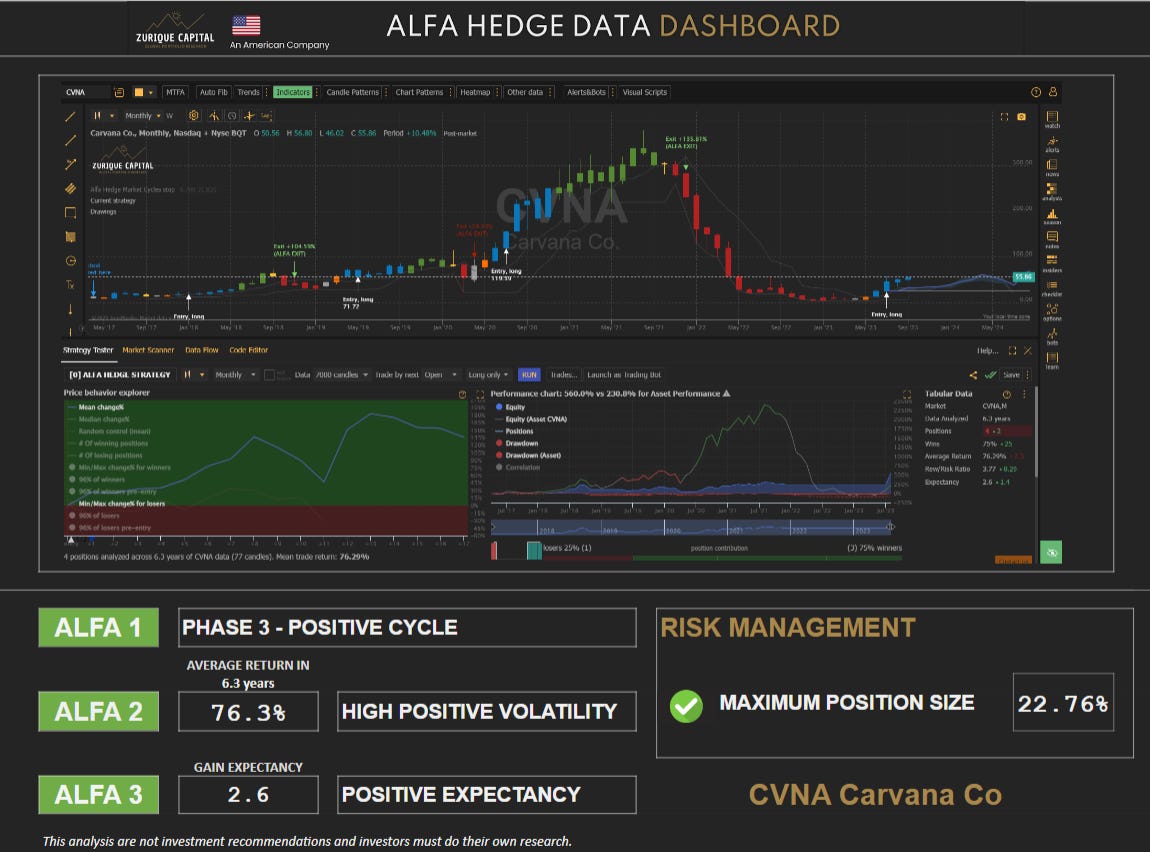
Task: Toggle the green eye visibility button
Action: point(1051,553)
